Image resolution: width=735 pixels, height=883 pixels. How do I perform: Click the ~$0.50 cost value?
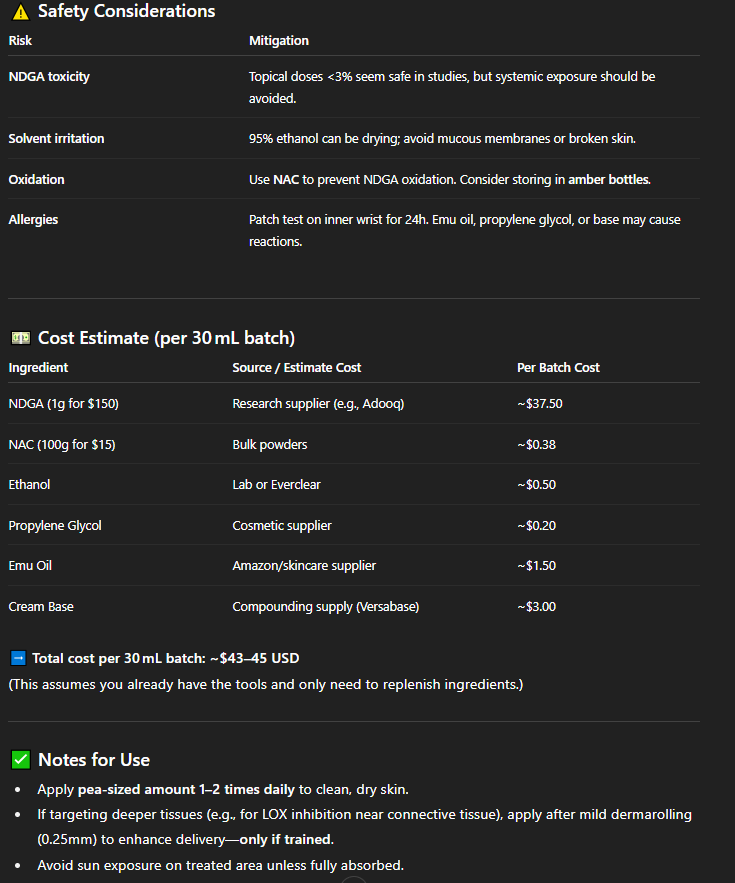(x=536, y=485)
